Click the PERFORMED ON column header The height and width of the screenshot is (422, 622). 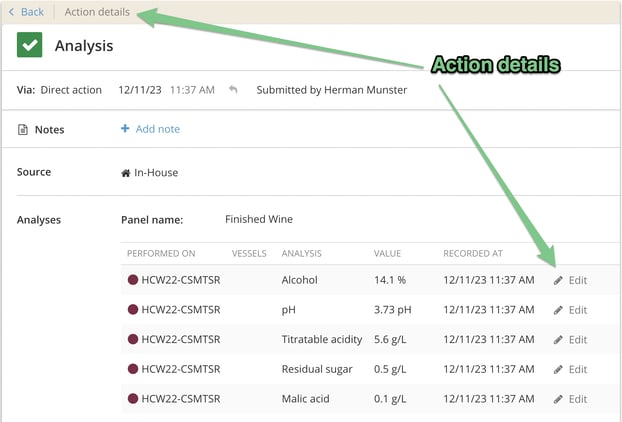click(x=161, y=253)
